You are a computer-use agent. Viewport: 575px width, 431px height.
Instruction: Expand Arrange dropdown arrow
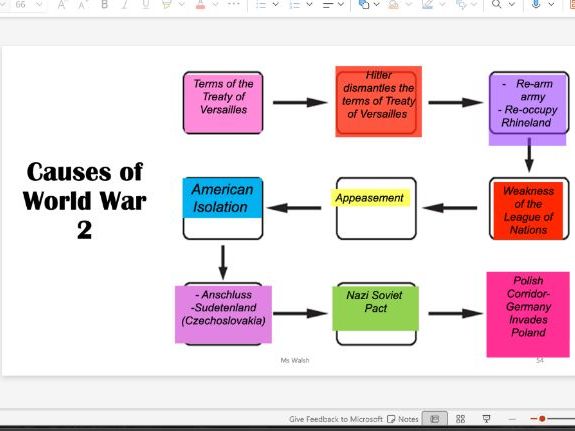pyautogui.click(x=474, y=4)
